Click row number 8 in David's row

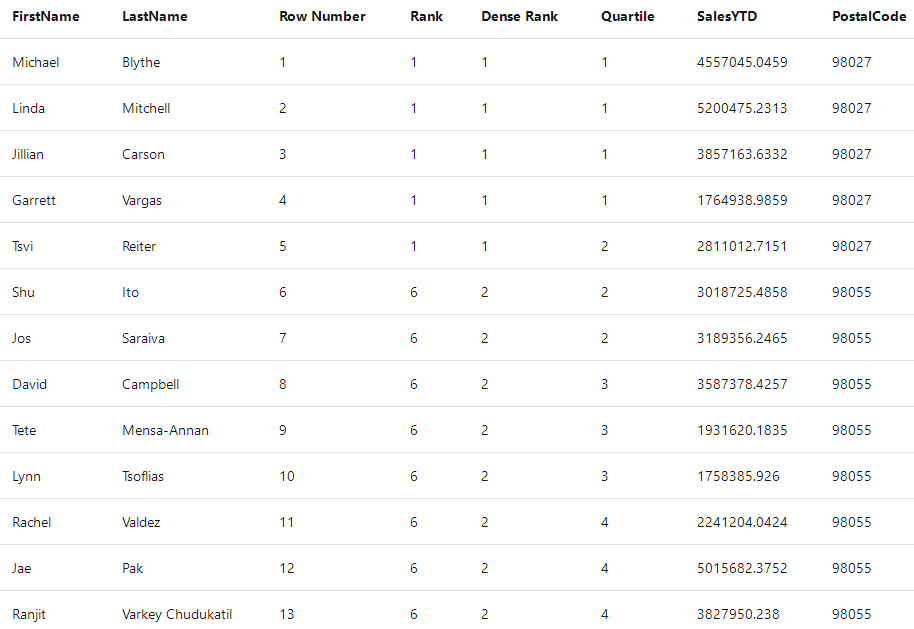pyautogui.click(x=283, y=385)
